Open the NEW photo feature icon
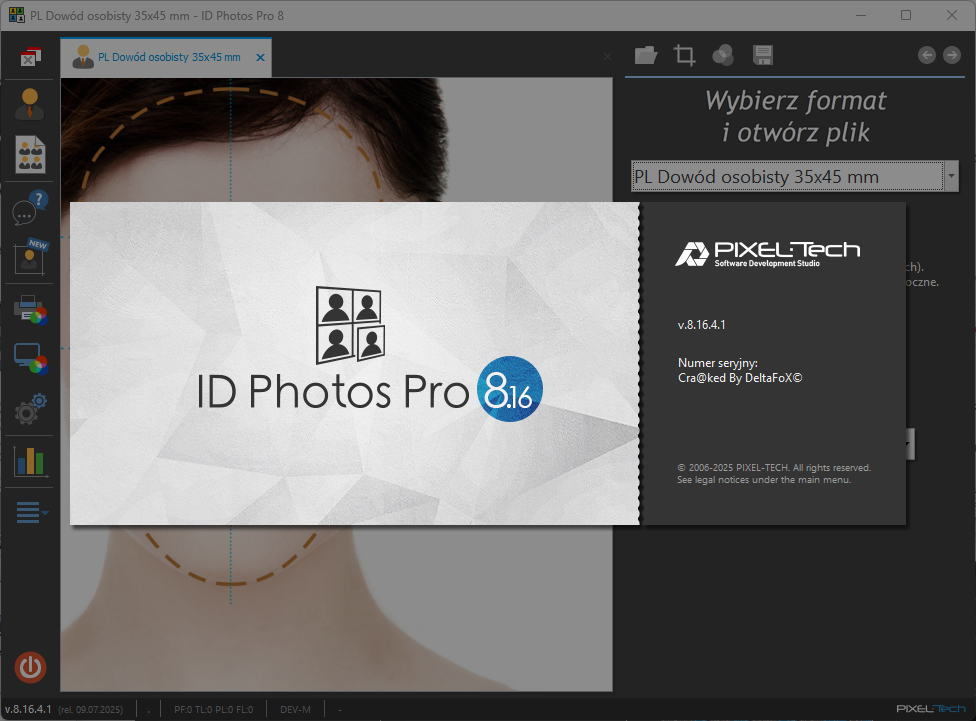The image size is (976, 721). coord(30,256)
